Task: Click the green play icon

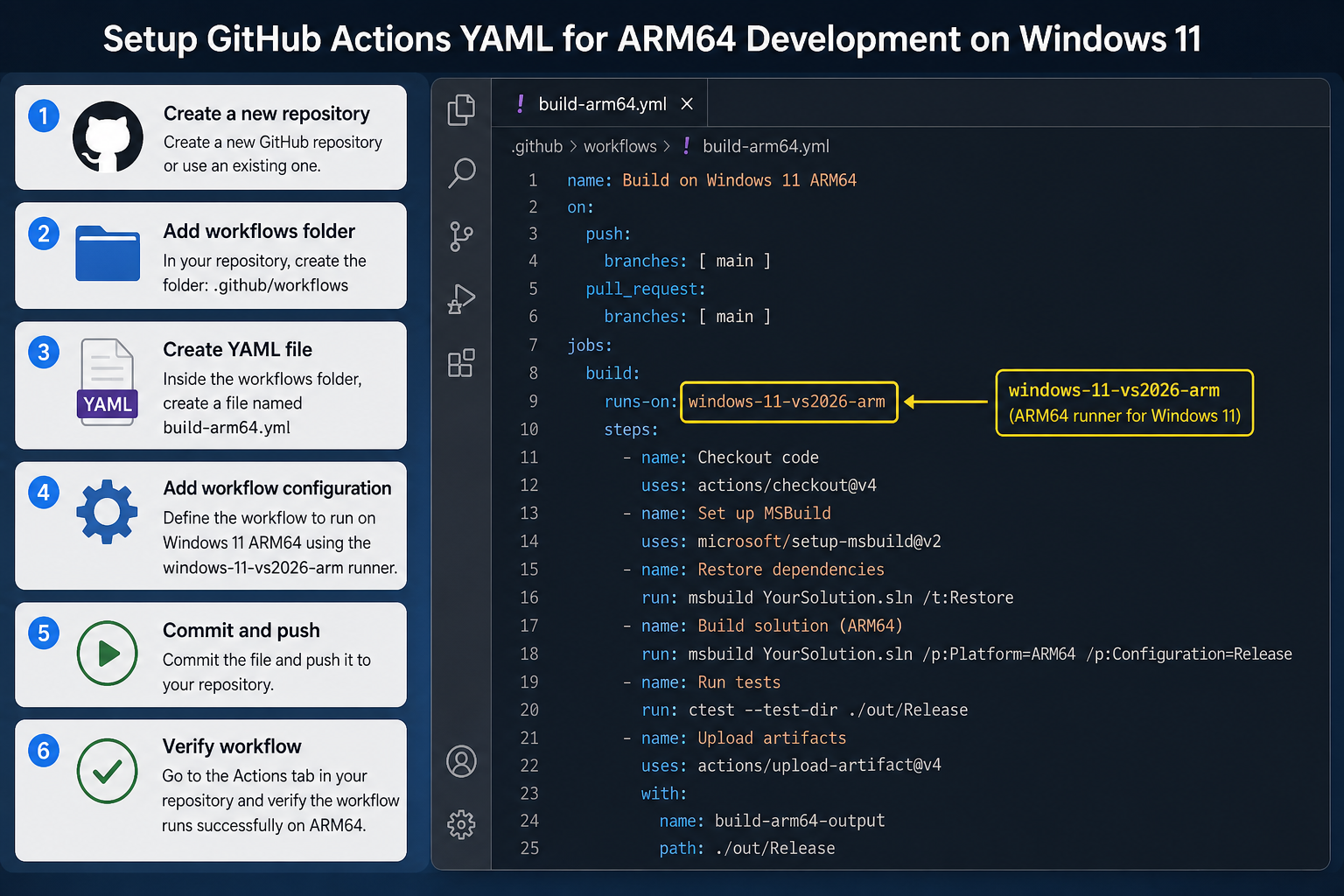Action: [107, 653]
